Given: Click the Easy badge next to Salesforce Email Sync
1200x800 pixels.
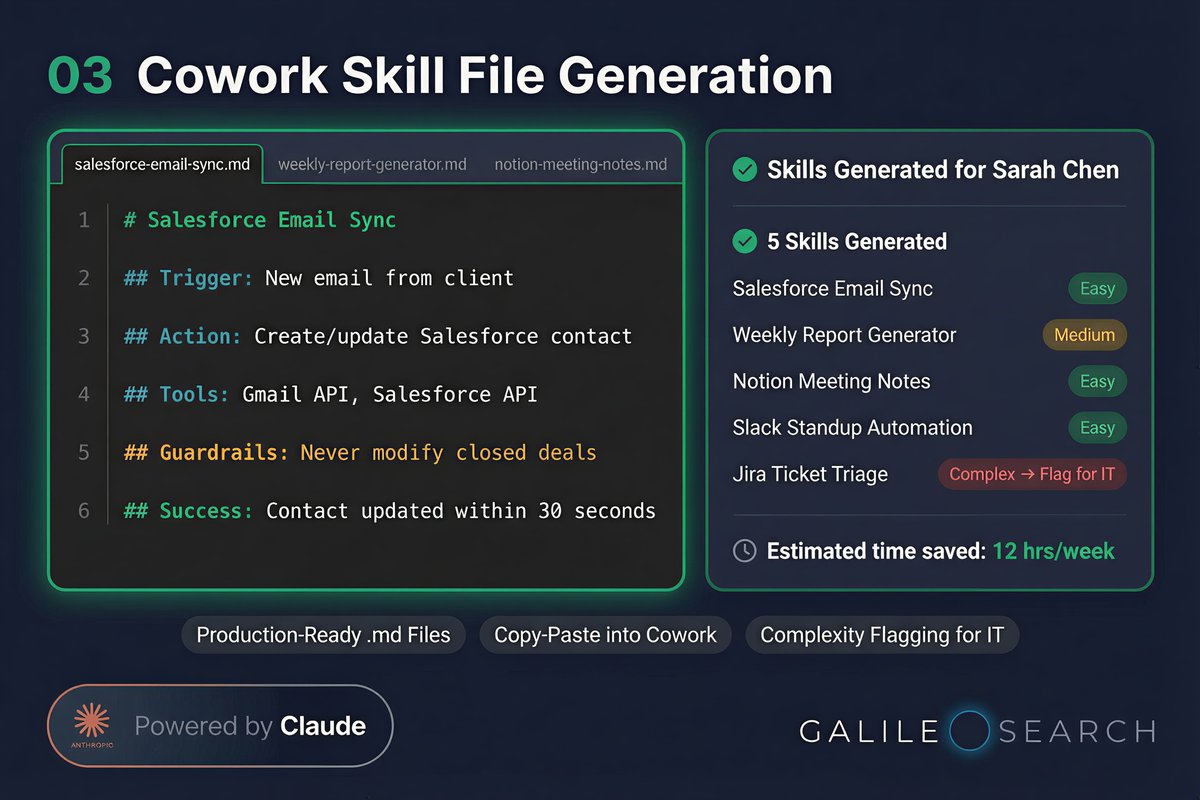Looking at the screenshot, I should click(x=1097, y=288).
